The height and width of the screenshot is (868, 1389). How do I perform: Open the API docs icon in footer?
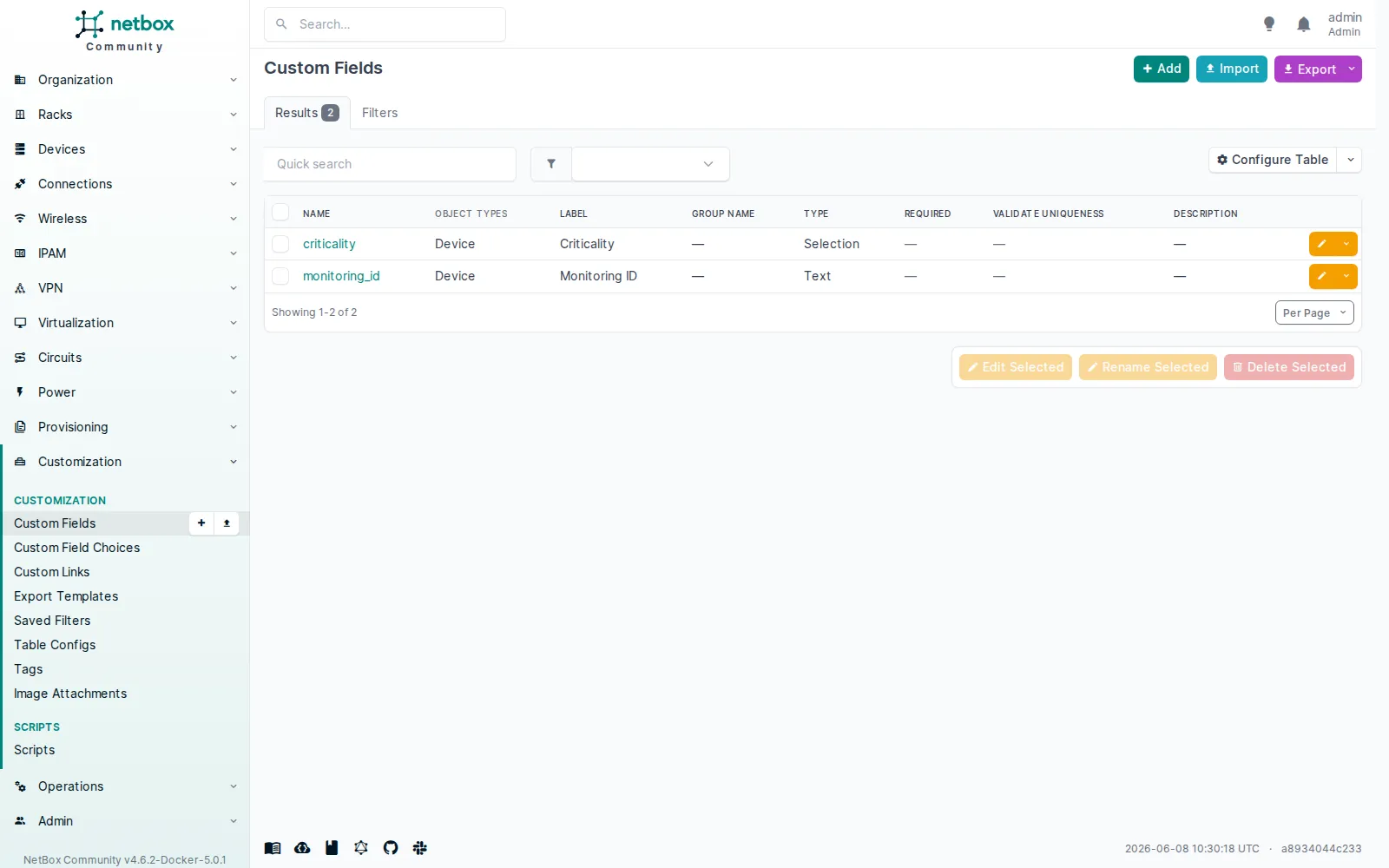(332, 848)
